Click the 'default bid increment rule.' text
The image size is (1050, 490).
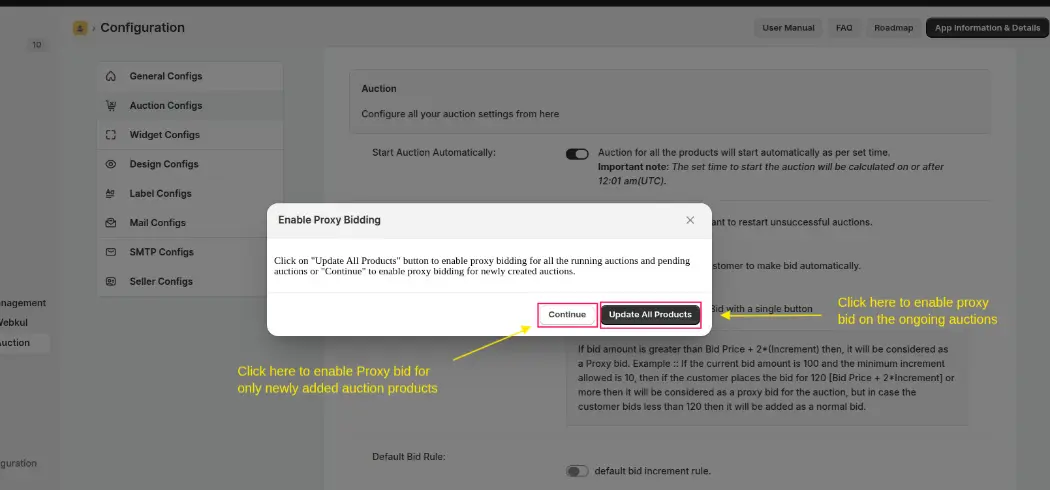(652, 471)
